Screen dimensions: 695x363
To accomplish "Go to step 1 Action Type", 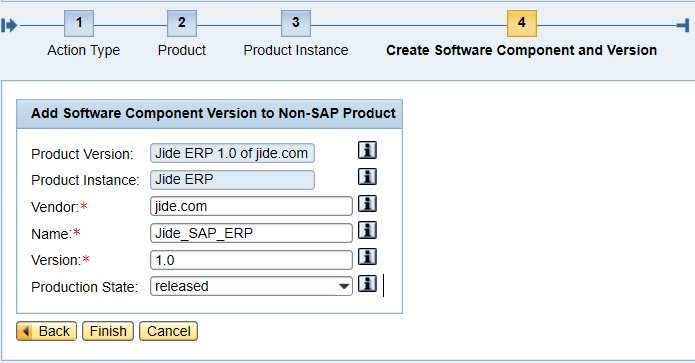I will (79, 23).
